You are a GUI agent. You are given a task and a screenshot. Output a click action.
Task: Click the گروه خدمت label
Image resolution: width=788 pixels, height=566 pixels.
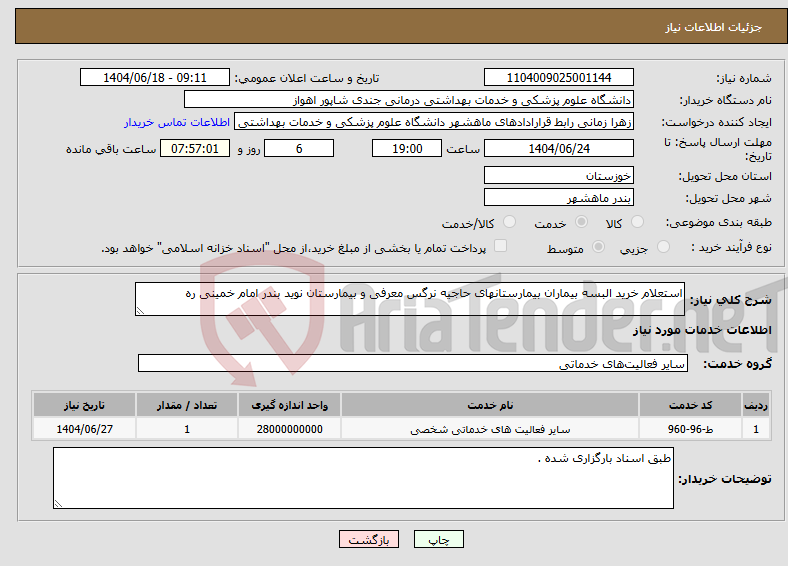pos(737,364)
